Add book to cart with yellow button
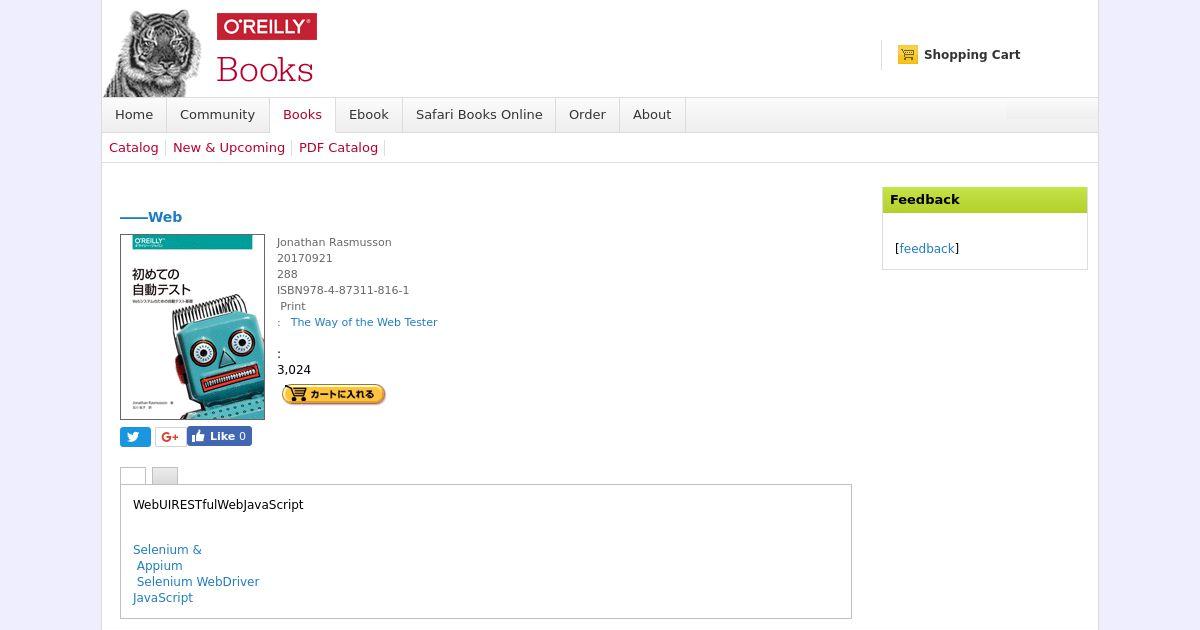 point(334,394)
